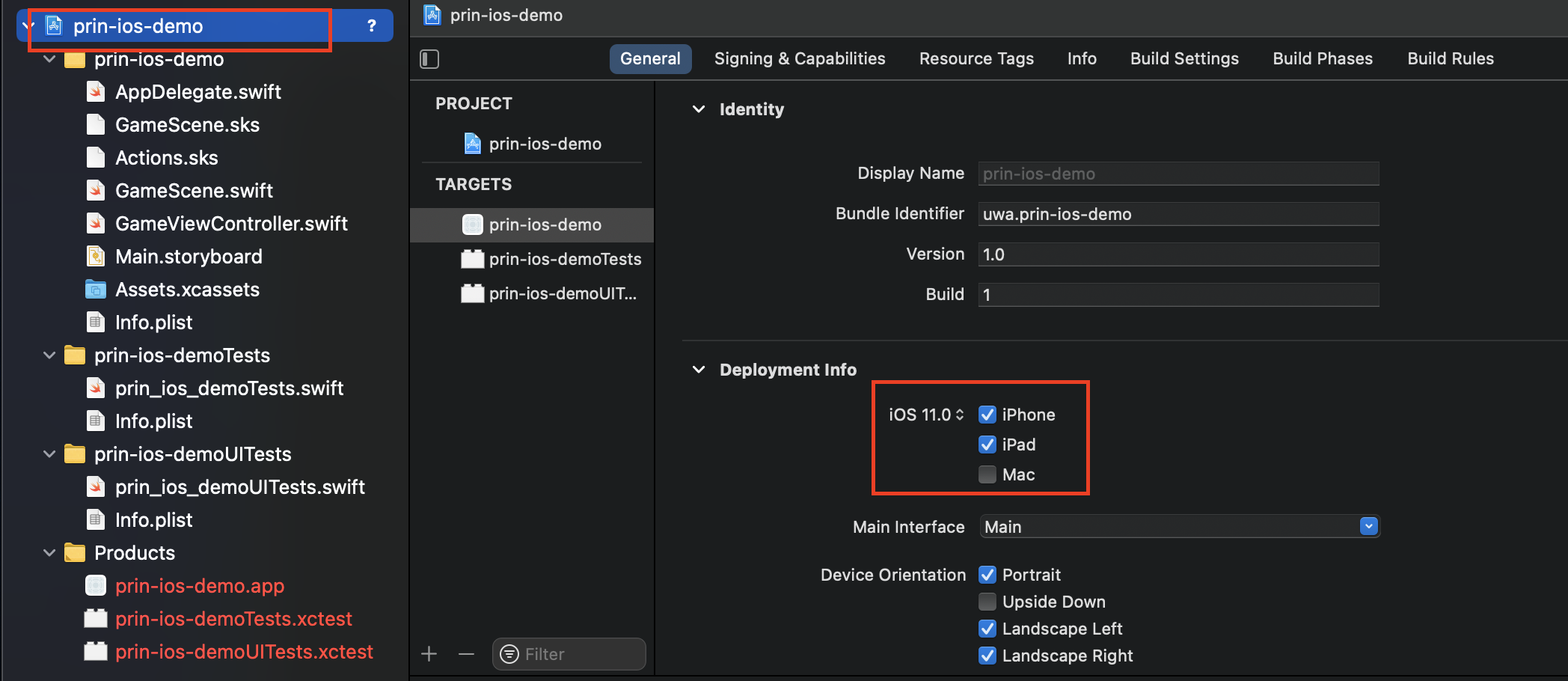
Task: Click the prin-ios-demoTests.xctest bundle icon
Action: [96, 618]
